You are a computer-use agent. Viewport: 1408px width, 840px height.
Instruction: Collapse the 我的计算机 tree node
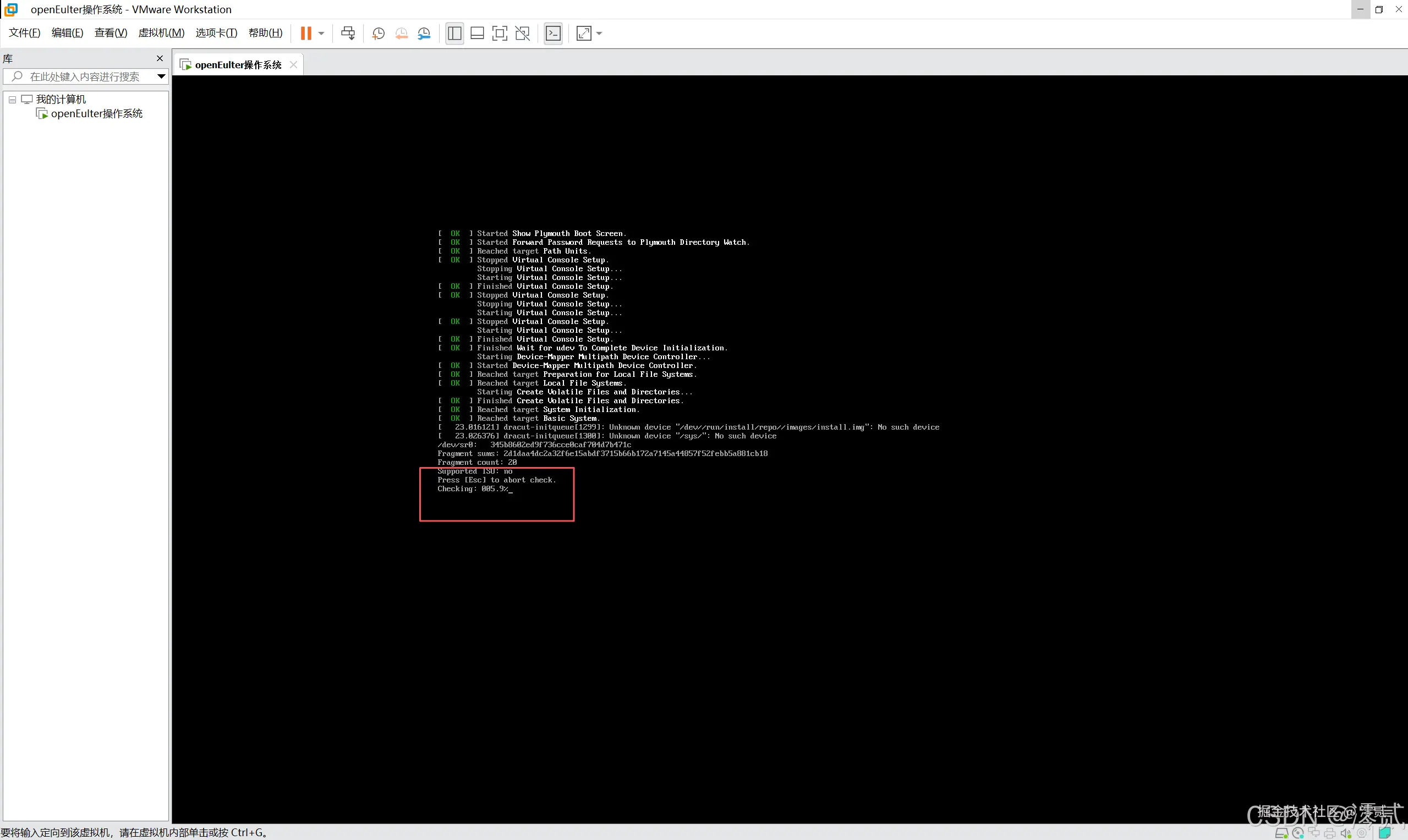(x=12, y=100)
